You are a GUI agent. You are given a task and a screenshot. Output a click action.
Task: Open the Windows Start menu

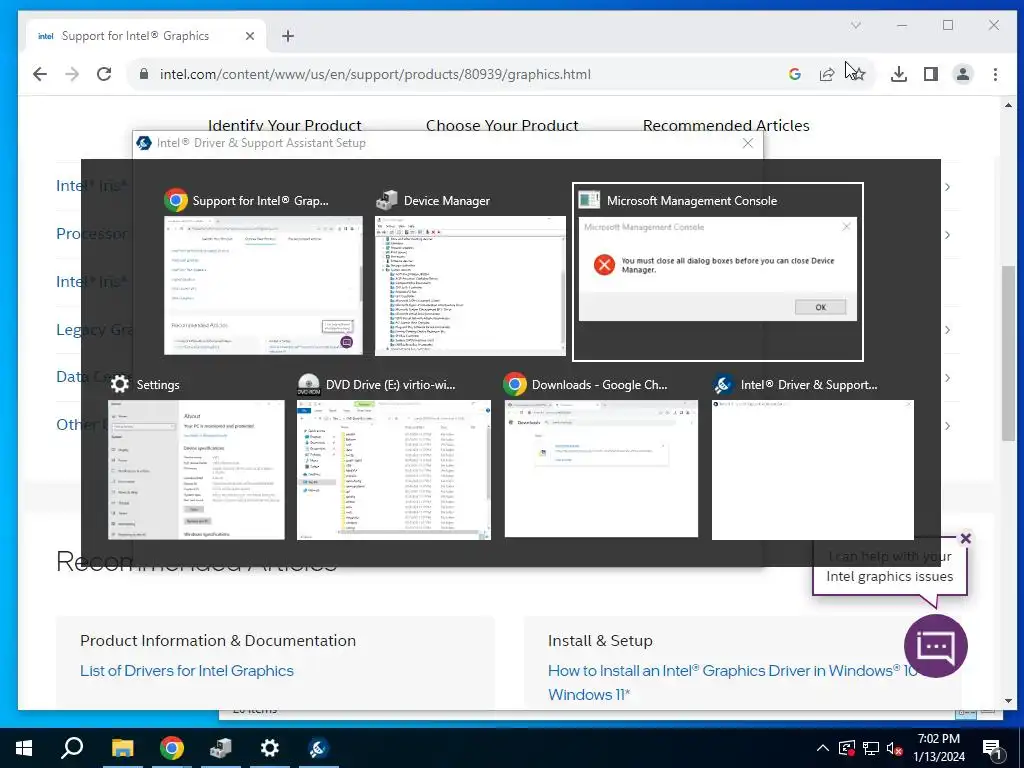(24, 748)
